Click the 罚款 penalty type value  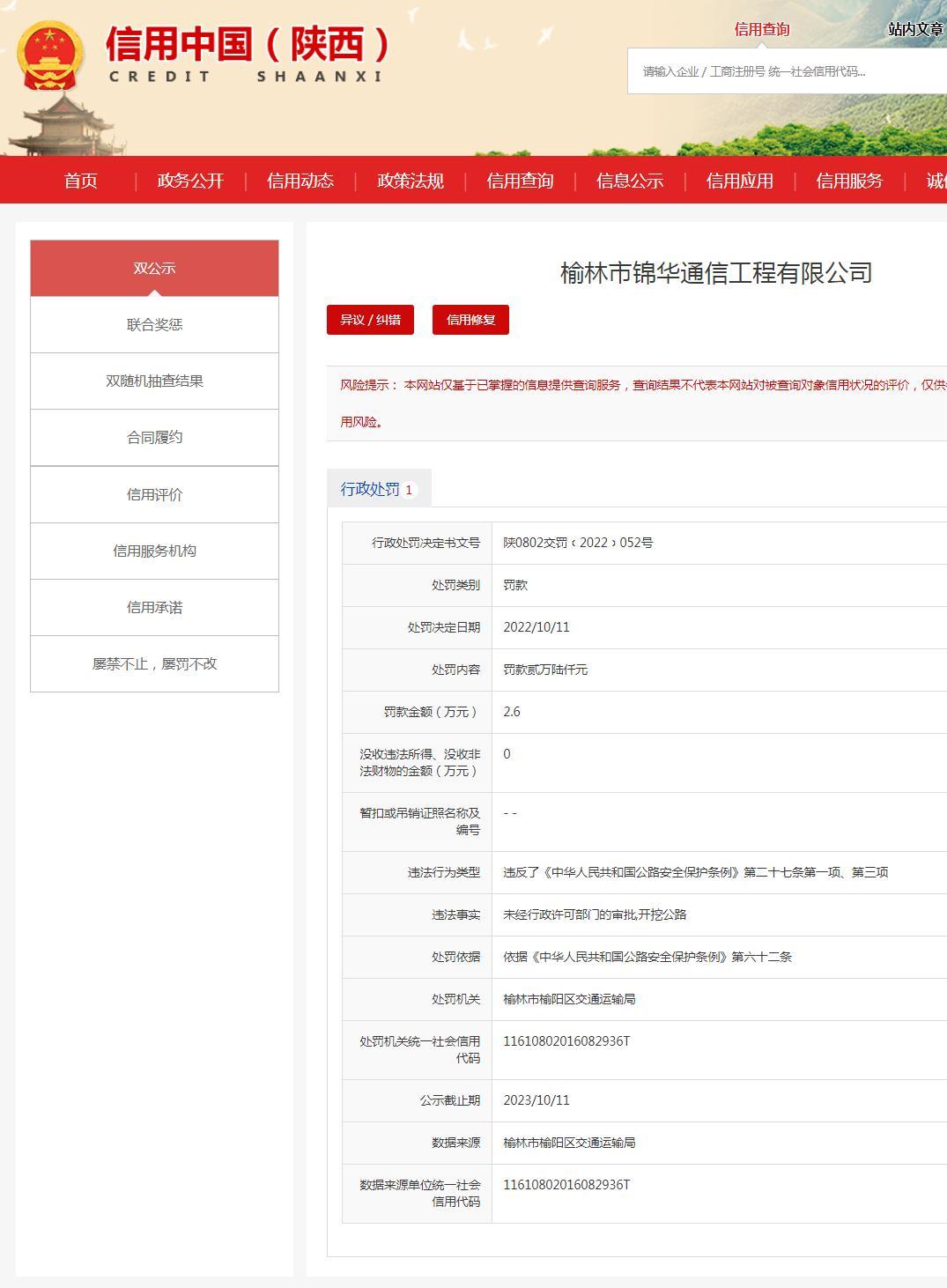(x=515, y=585)
